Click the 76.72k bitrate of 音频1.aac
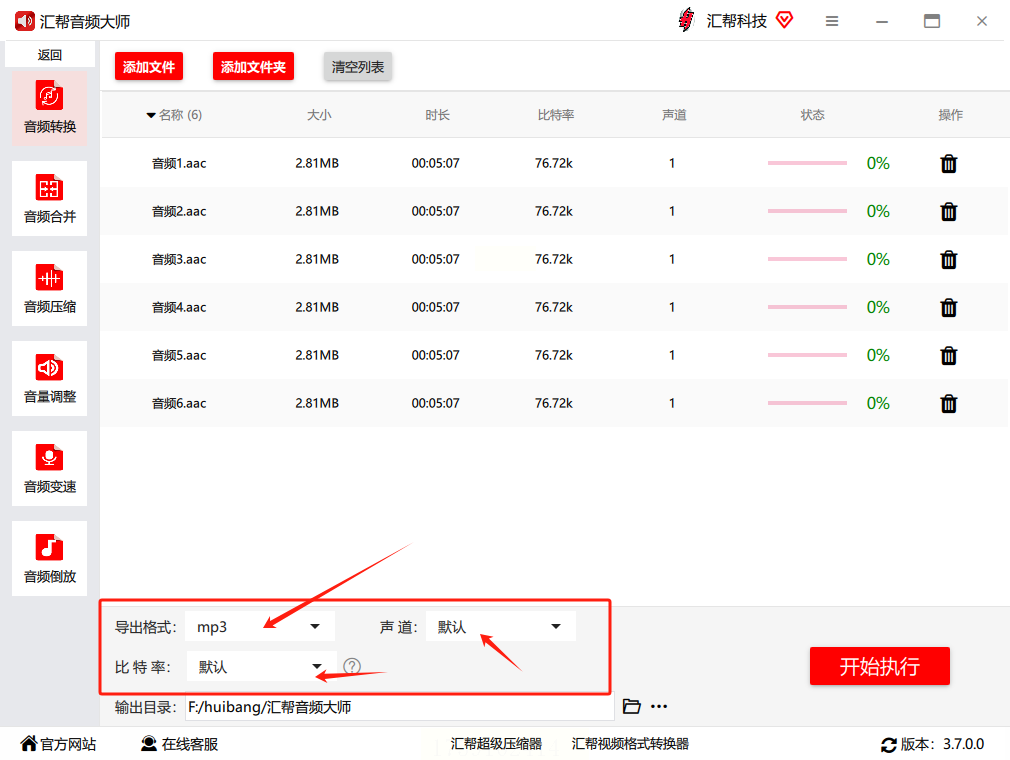This screenshot has height=760, width=1010. [x=554, y=164]
